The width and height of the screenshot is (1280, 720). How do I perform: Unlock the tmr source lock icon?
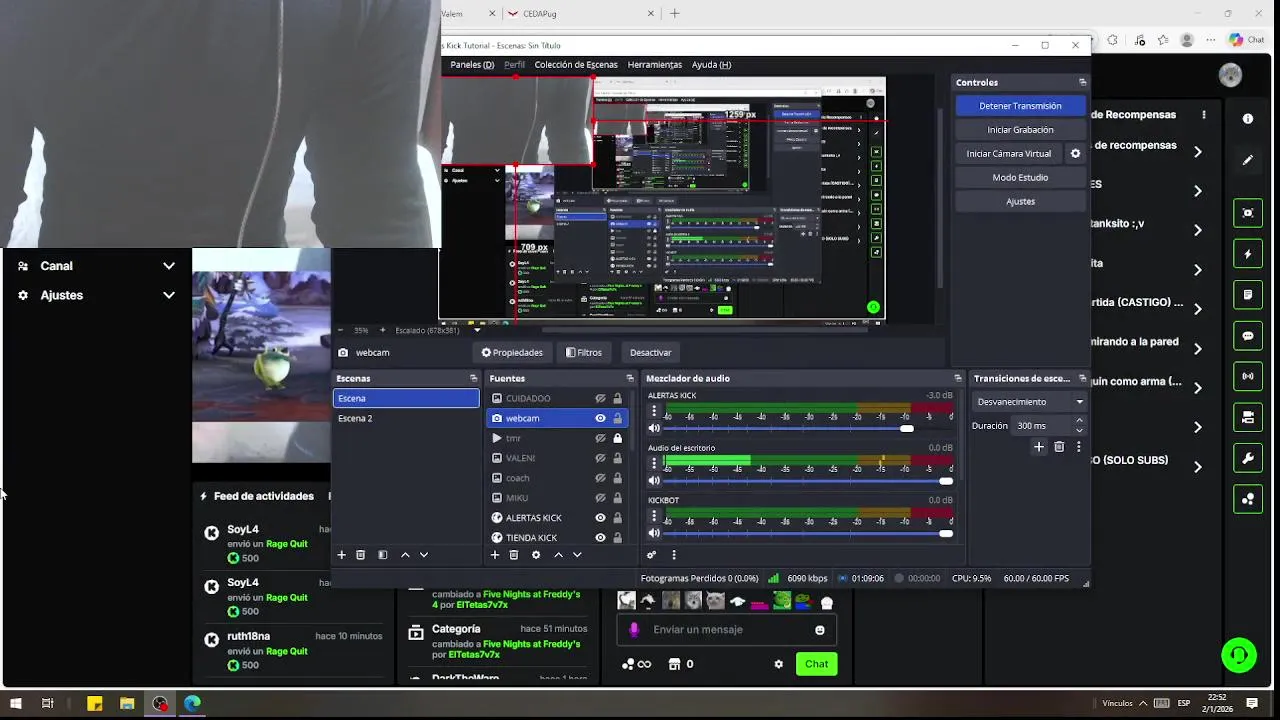618,438
